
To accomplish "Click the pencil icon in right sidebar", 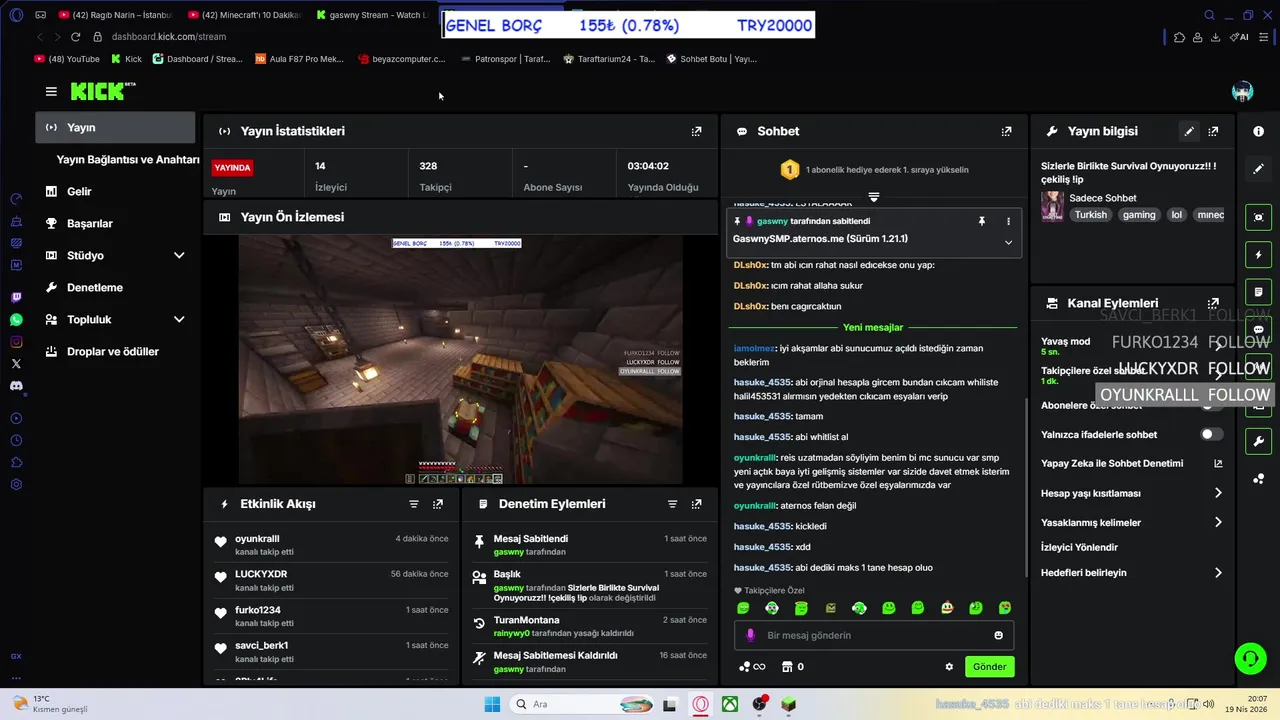I will pyautogui.click(x=1258, y=169).
